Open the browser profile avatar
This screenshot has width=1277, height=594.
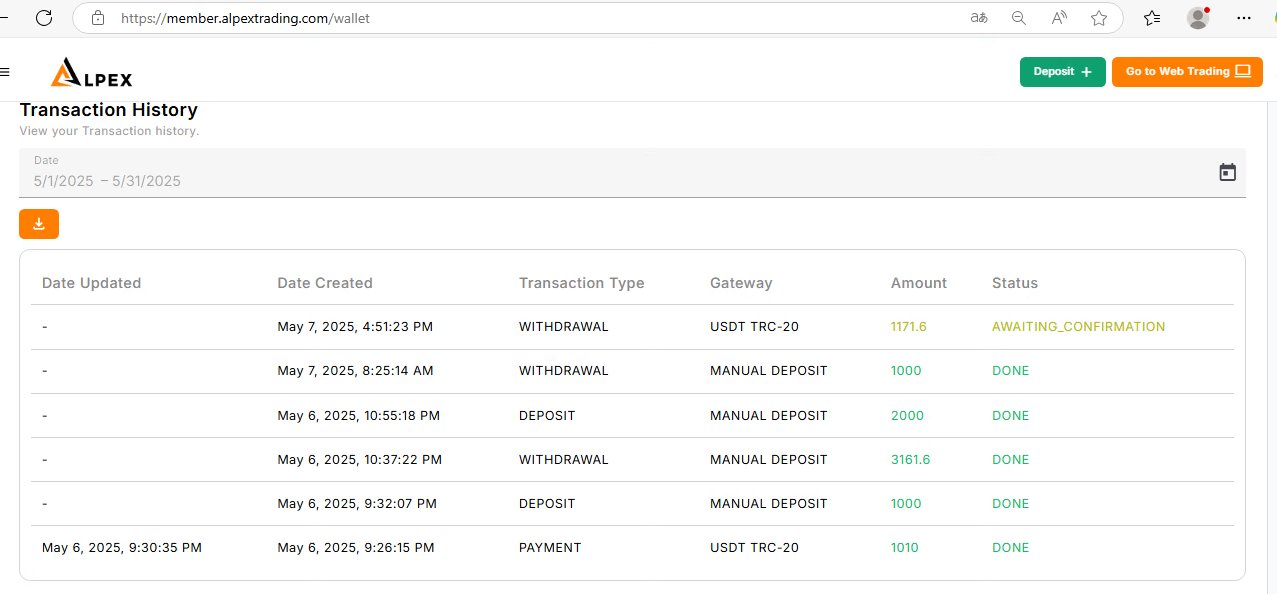pyautogui.click(x=1198, y=18)
